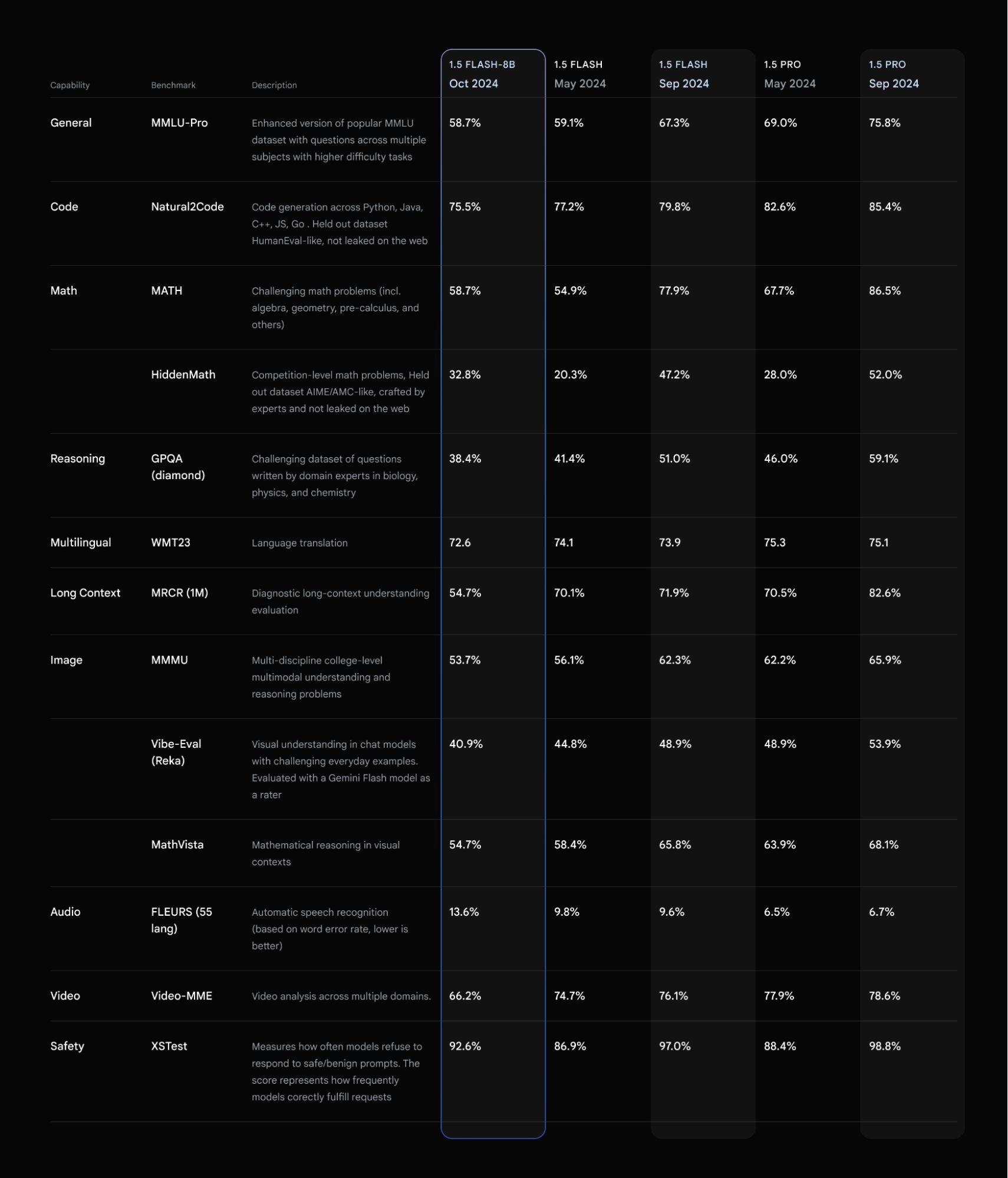This screenshot has height=1178, width=1008.
Task: Click the Vibe-Eval (Reka) benchmark name
Action: 176,752
